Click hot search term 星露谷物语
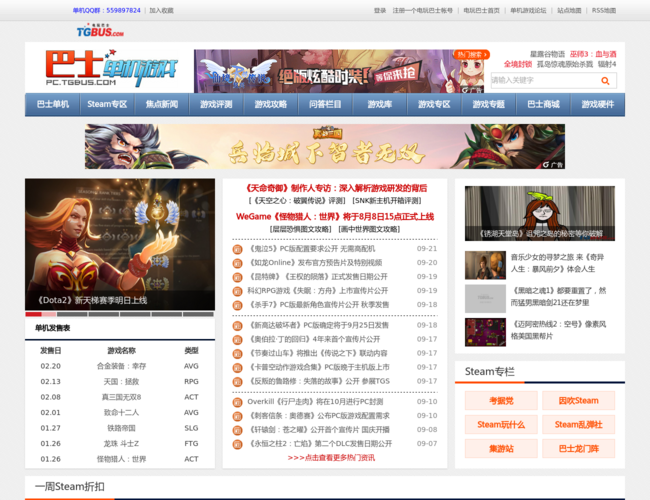Image resolution: width=650 pixels, height=500 pixels. click(547, 54)
